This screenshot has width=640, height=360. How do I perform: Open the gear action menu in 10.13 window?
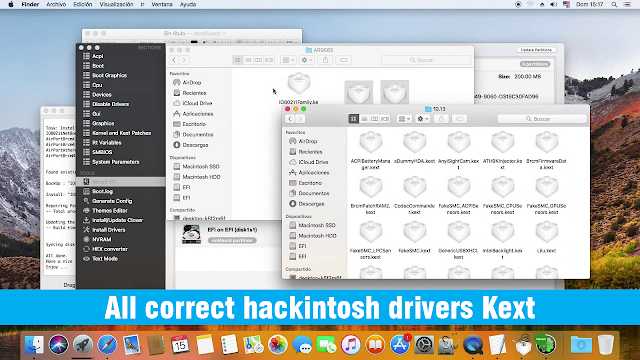pos(422,119)
